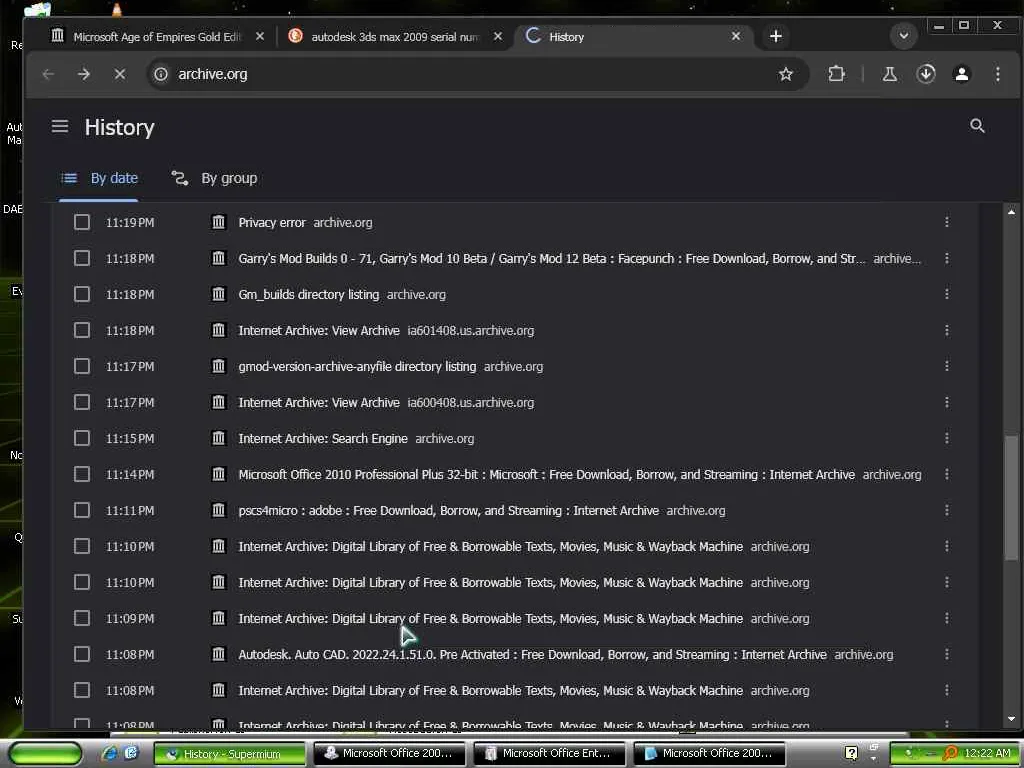Click the green Start button

44,753
